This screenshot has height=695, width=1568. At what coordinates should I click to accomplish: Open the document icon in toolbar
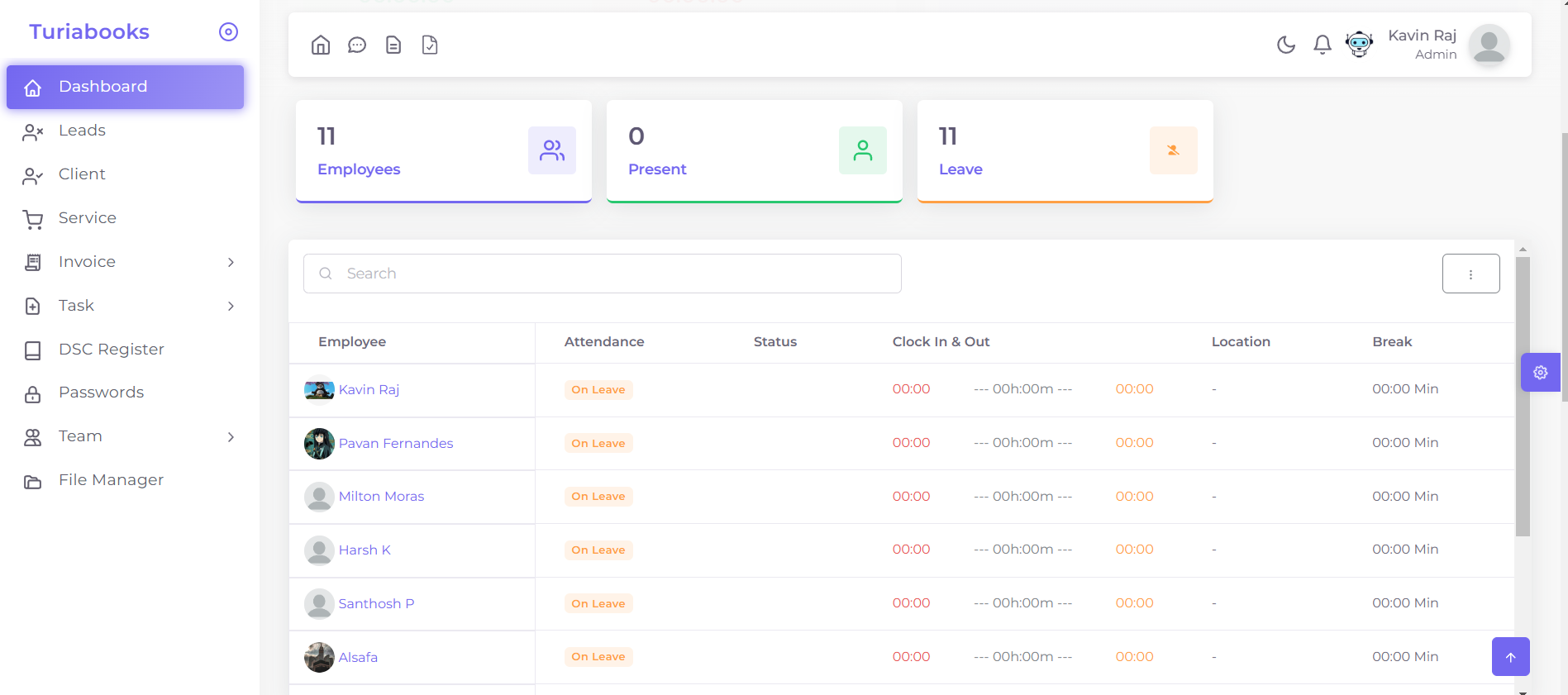(x=393, y=45)
